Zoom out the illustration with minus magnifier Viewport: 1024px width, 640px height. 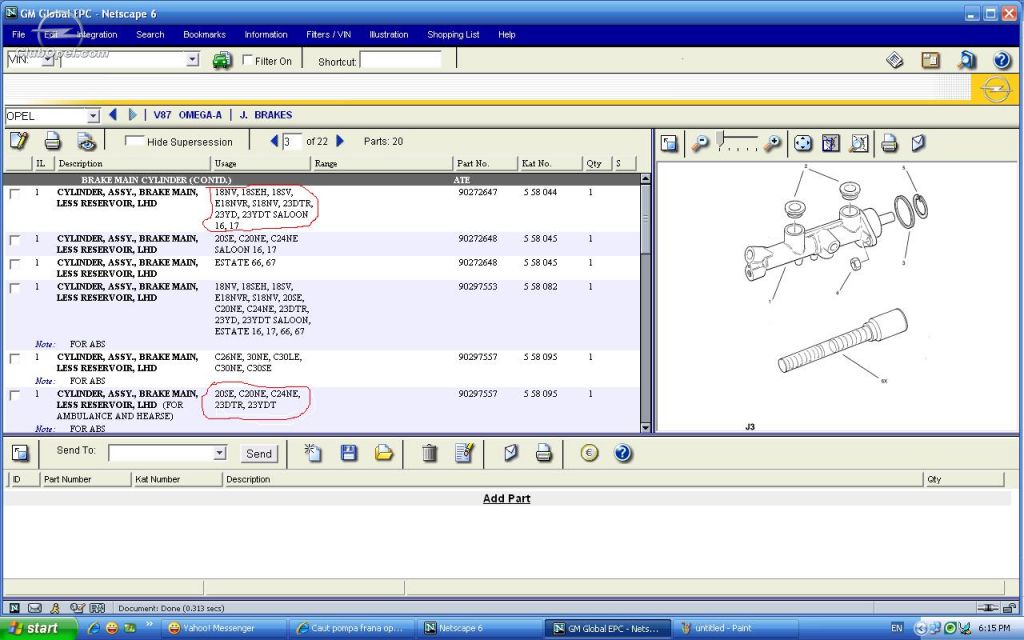(x=699, y=143)
